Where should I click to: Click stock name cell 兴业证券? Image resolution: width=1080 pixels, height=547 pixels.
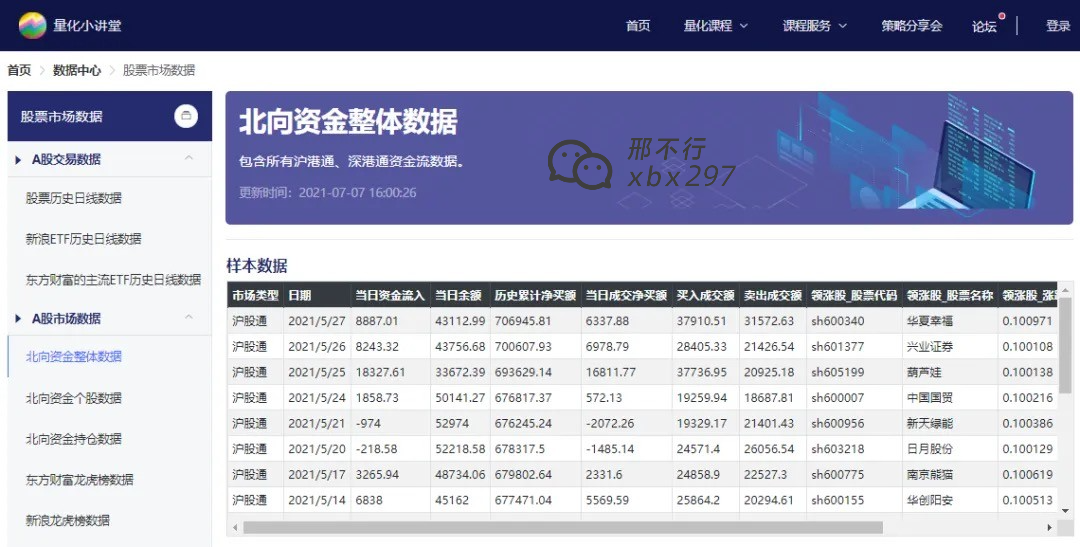(x=950, y=347)
